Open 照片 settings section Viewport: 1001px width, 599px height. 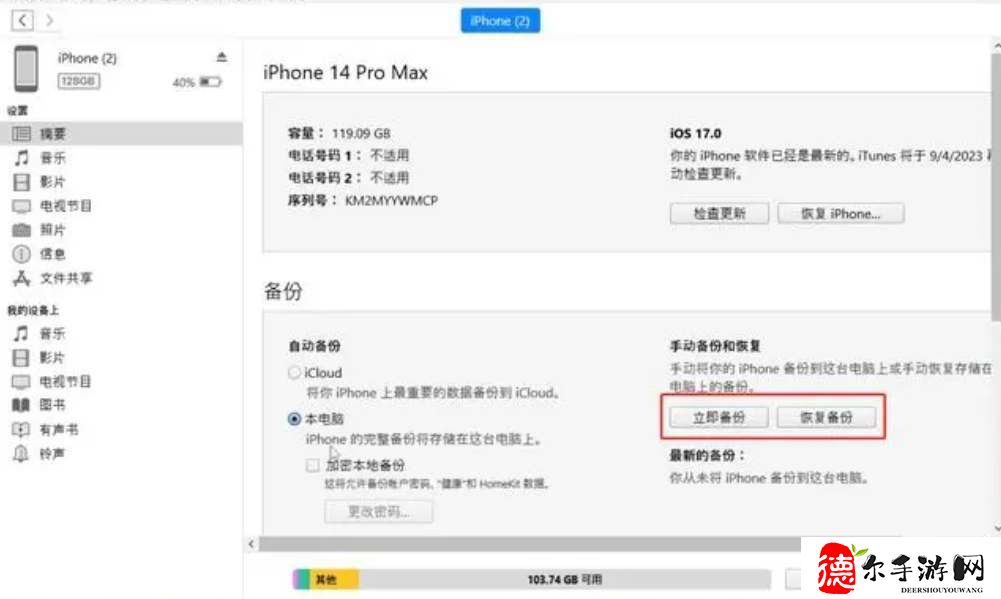tap(53, 230)
